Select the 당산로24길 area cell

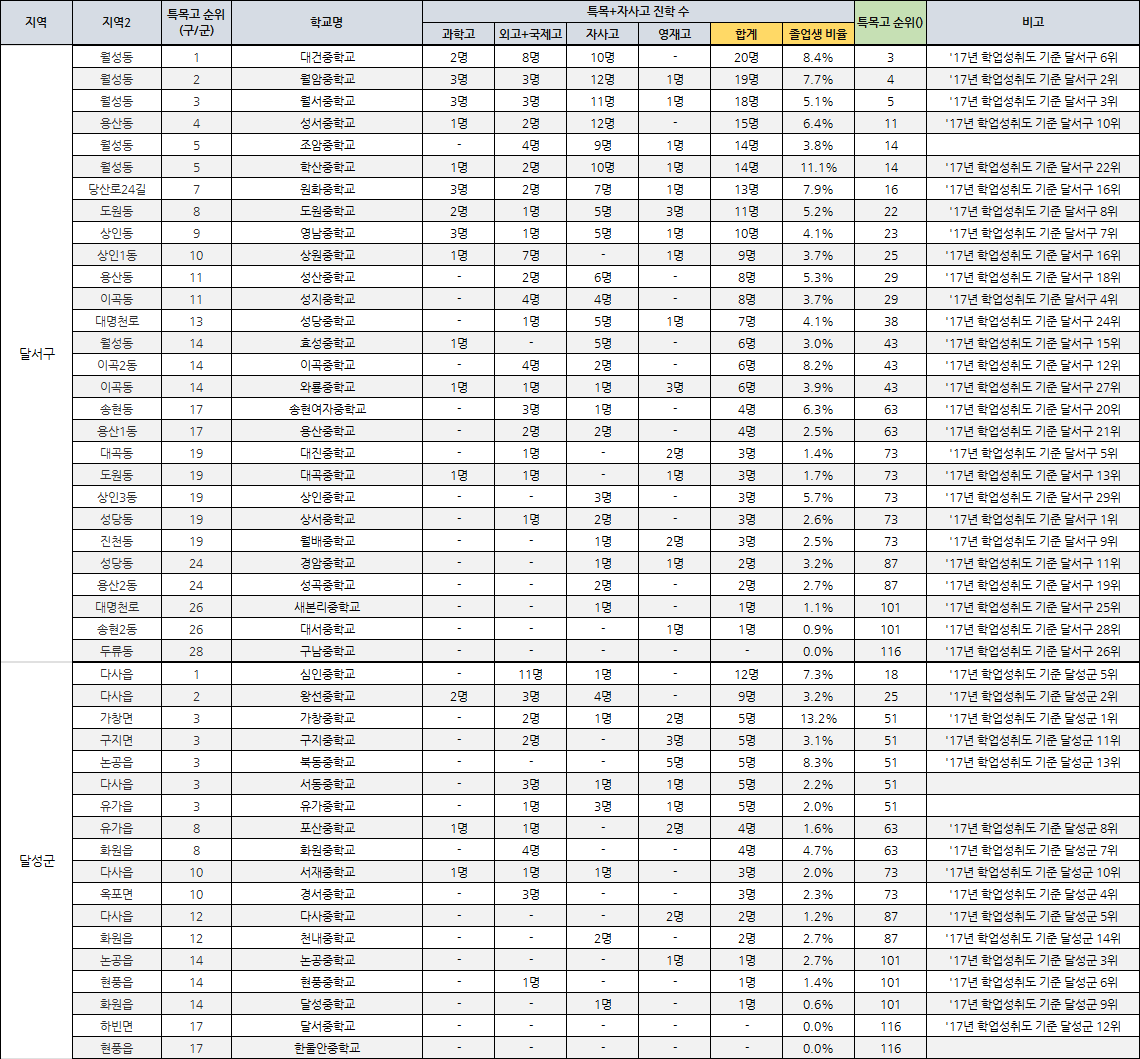point(116,189)
